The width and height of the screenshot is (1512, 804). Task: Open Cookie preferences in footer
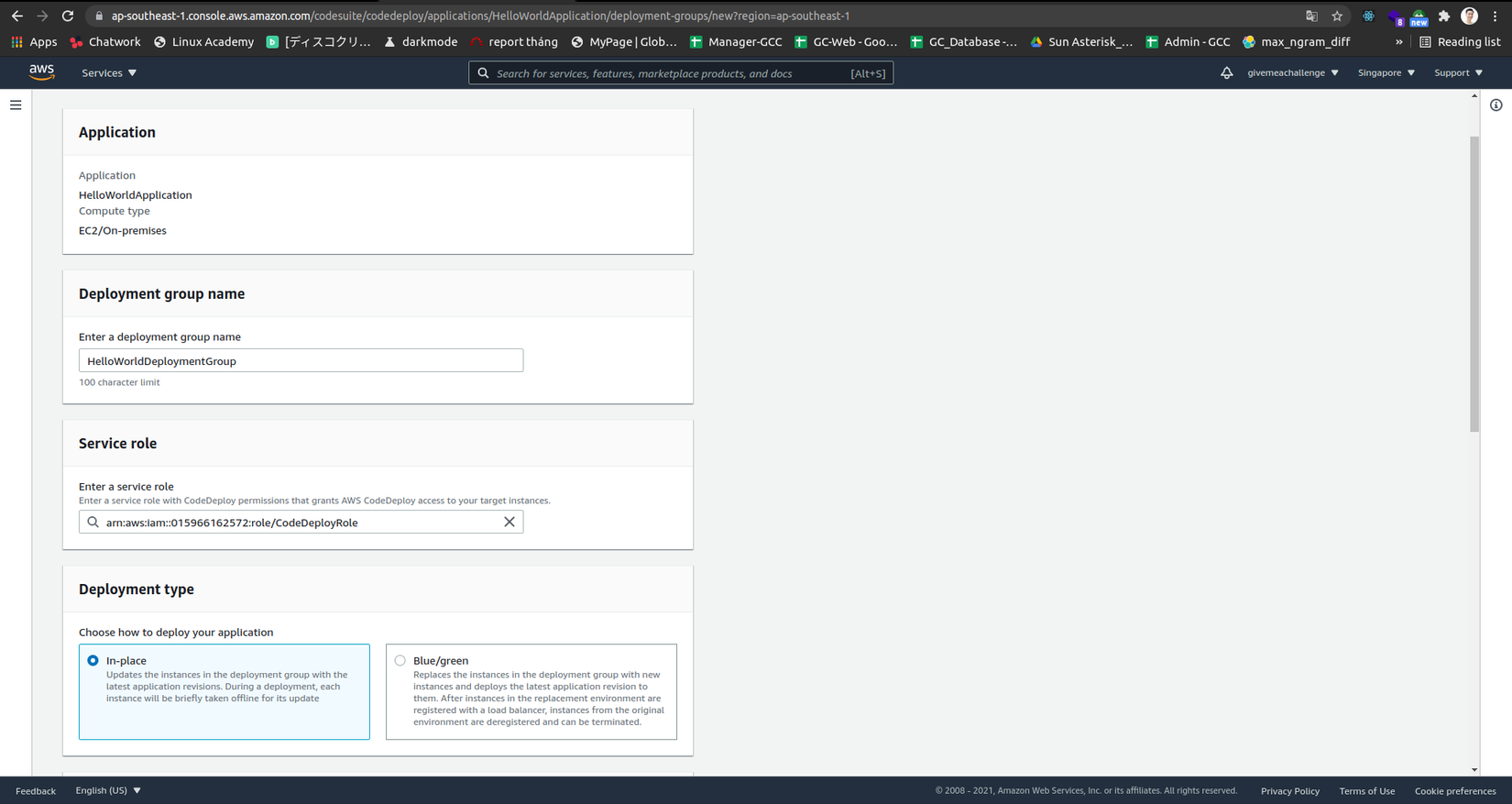(1455, 790)
